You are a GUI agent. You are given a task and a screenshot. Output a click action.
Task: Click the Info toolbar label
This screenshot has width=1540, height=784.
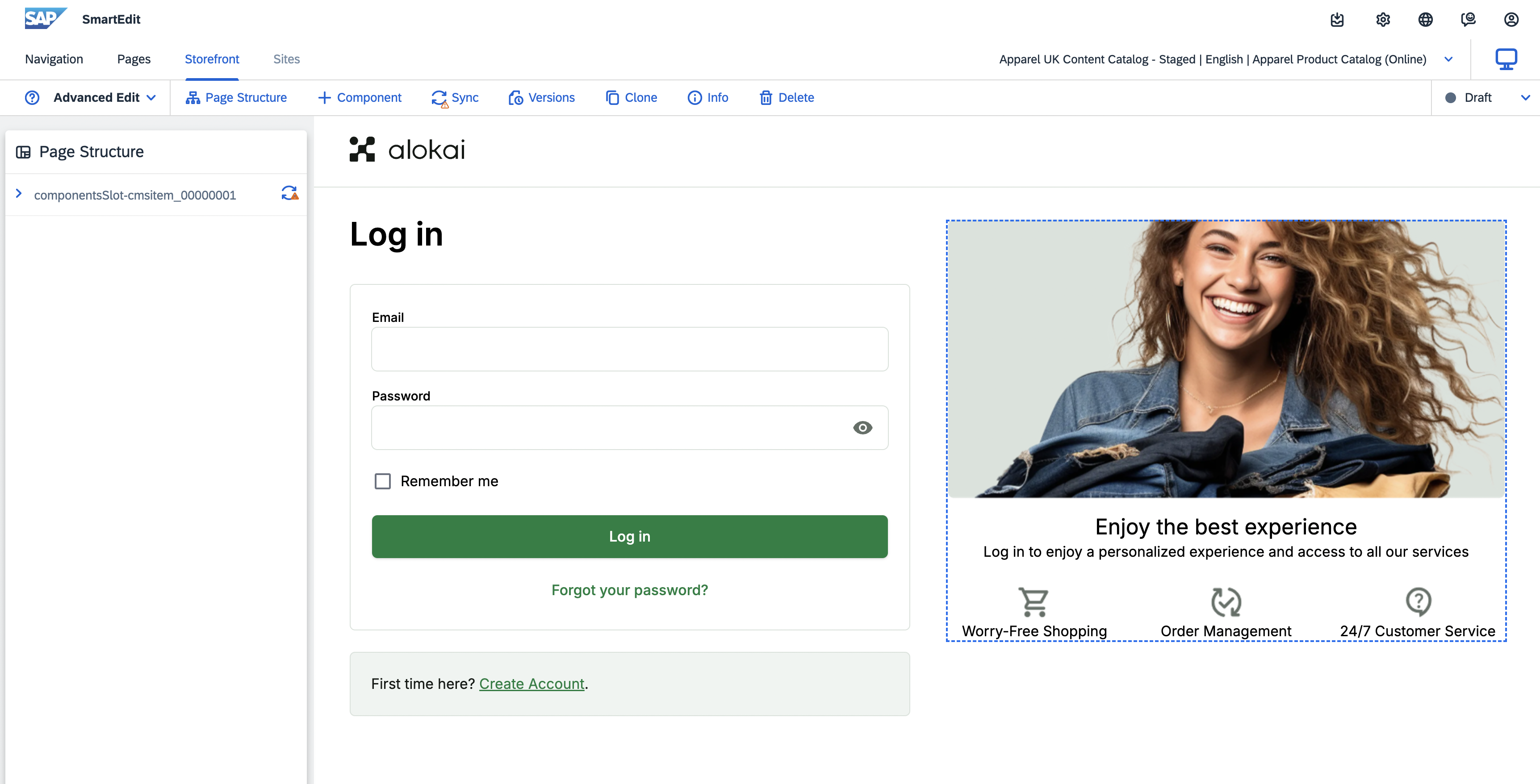pyautogui.click(x=718, y=97)
